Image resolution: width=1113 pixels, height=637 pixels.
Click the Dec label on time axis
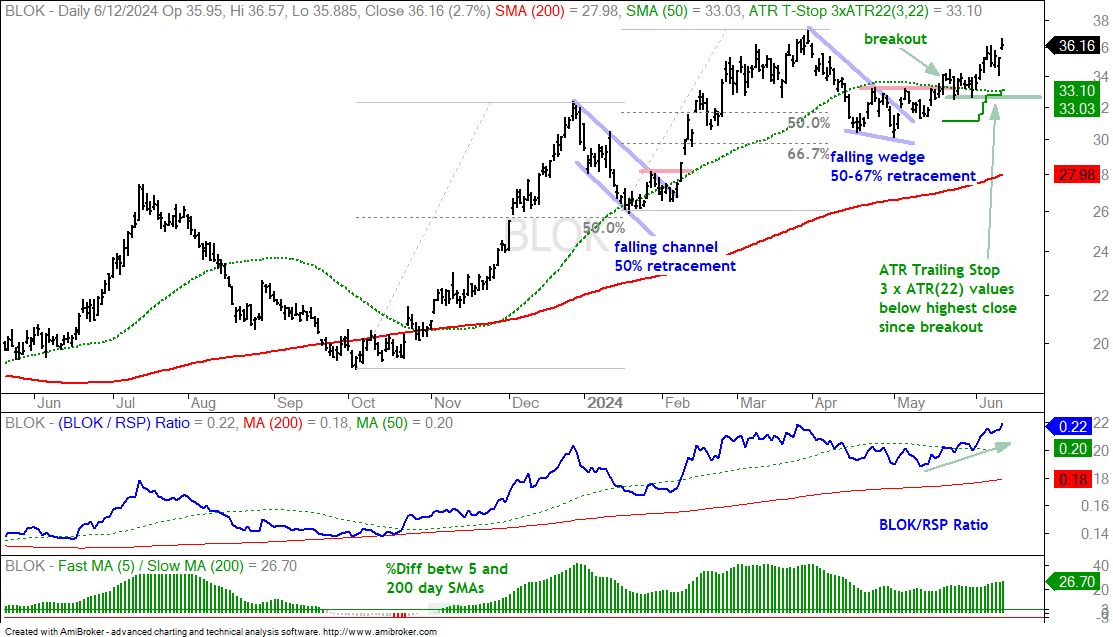525,403
